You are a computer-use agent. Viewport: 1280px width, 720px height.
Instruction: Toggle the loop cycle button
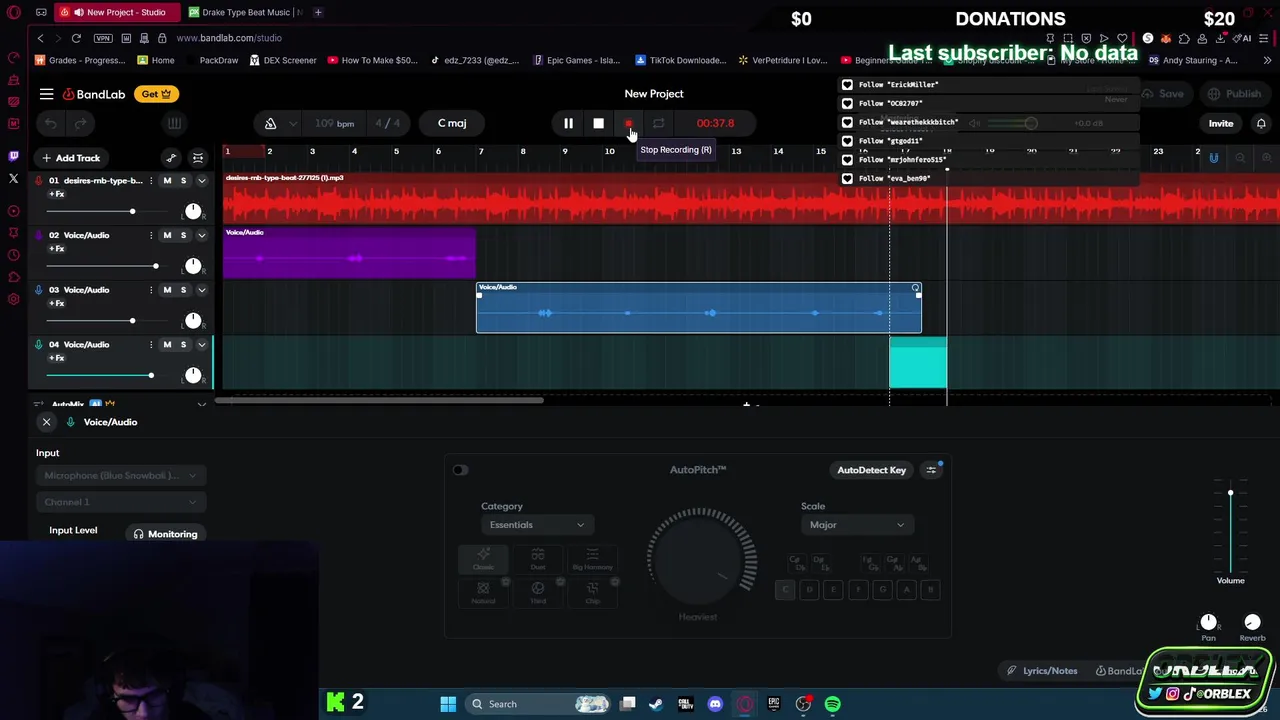658,123
